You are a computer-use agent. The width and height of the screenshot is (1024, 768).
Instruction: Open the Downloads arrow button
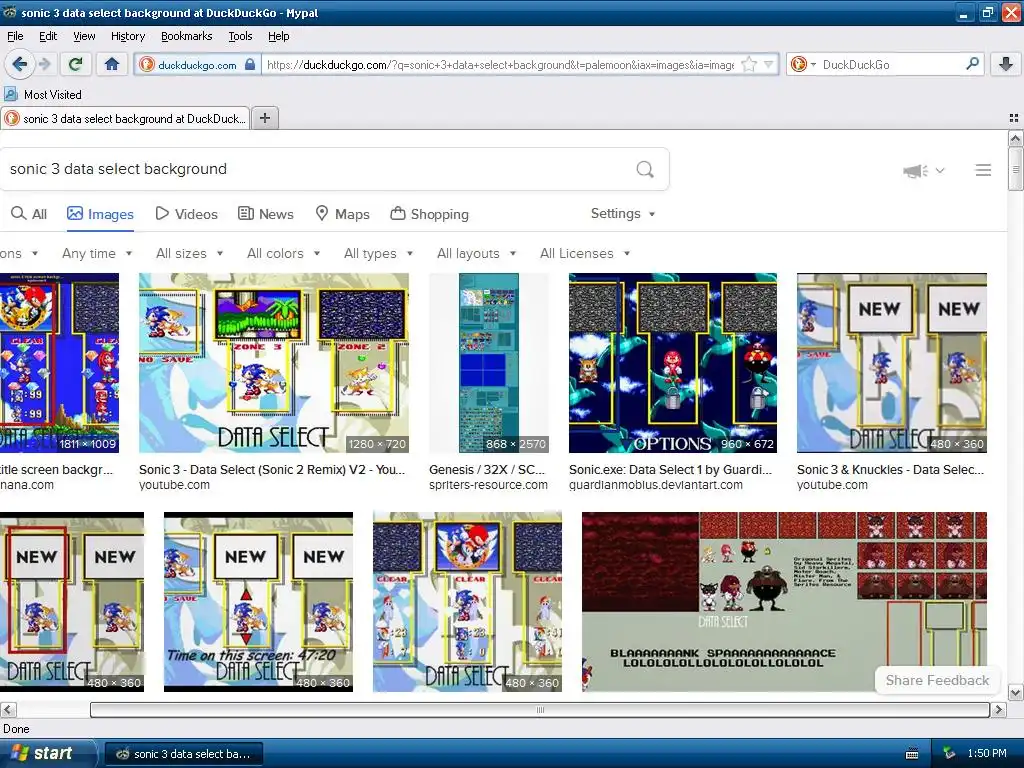[1006, 64]
